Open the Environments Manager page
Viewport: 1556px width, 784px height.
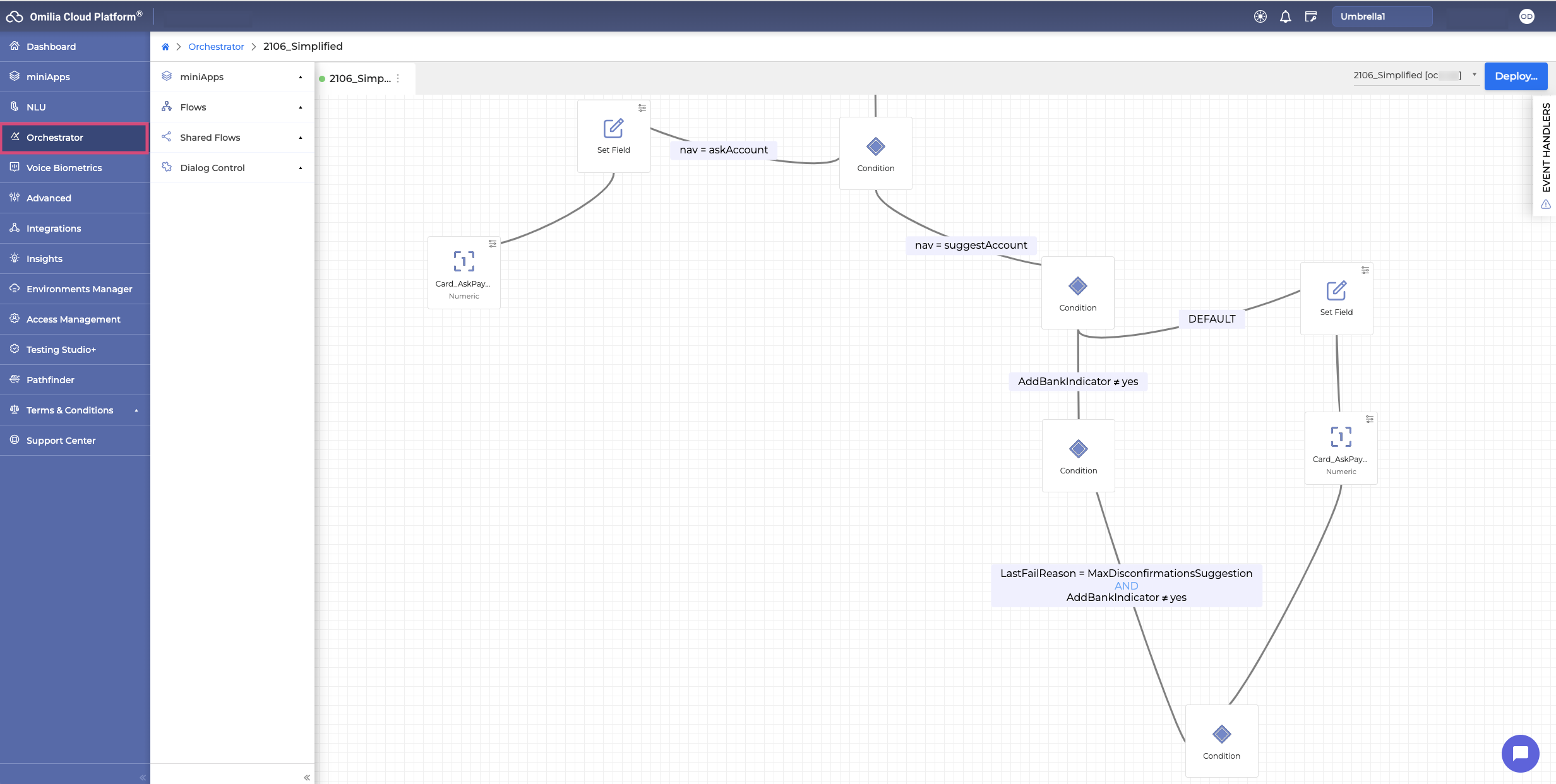pos(79,288)
